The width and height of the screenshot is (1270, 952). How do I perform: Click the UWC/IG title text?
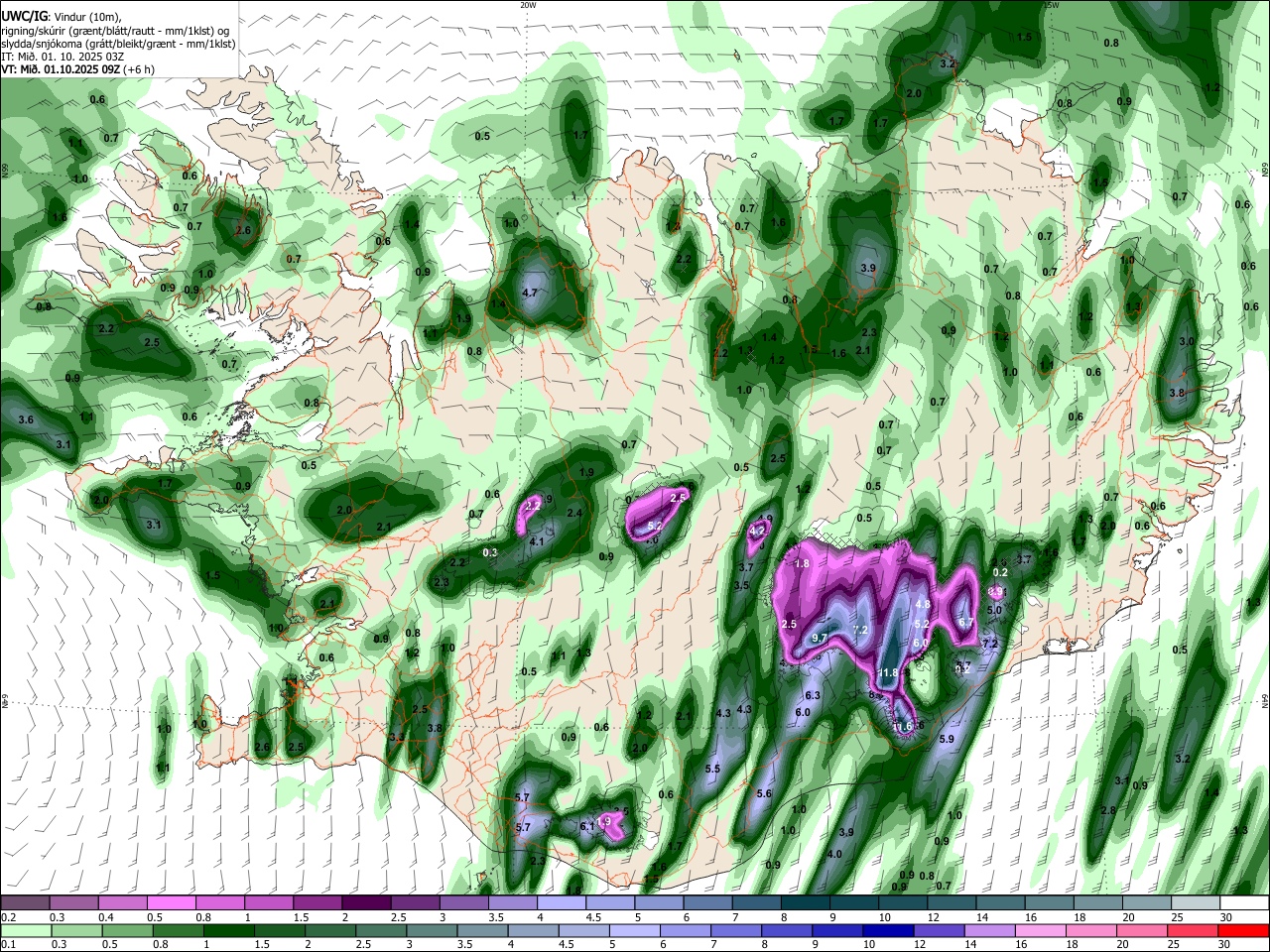(24, 16)
